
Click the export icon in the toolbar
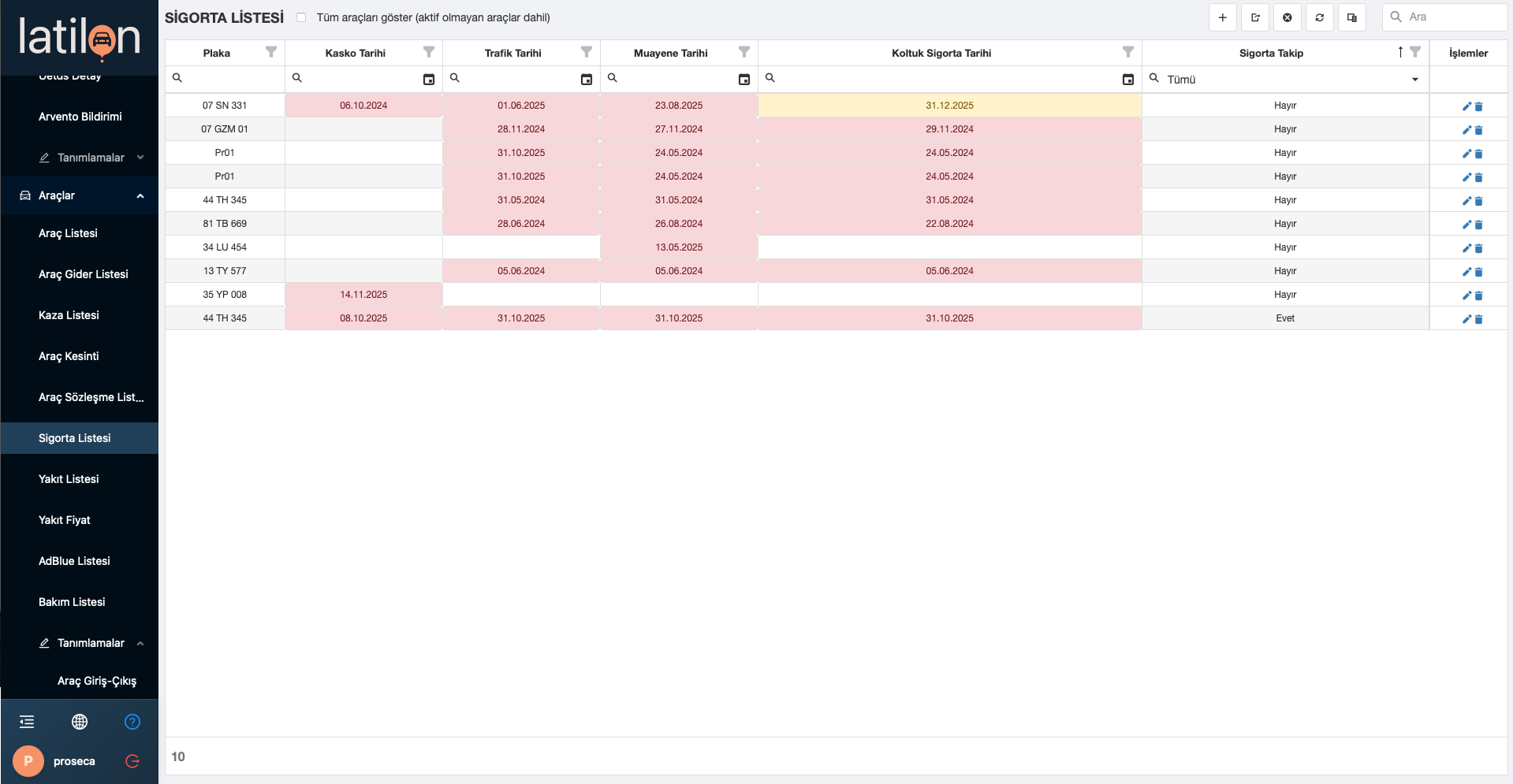1254,17
